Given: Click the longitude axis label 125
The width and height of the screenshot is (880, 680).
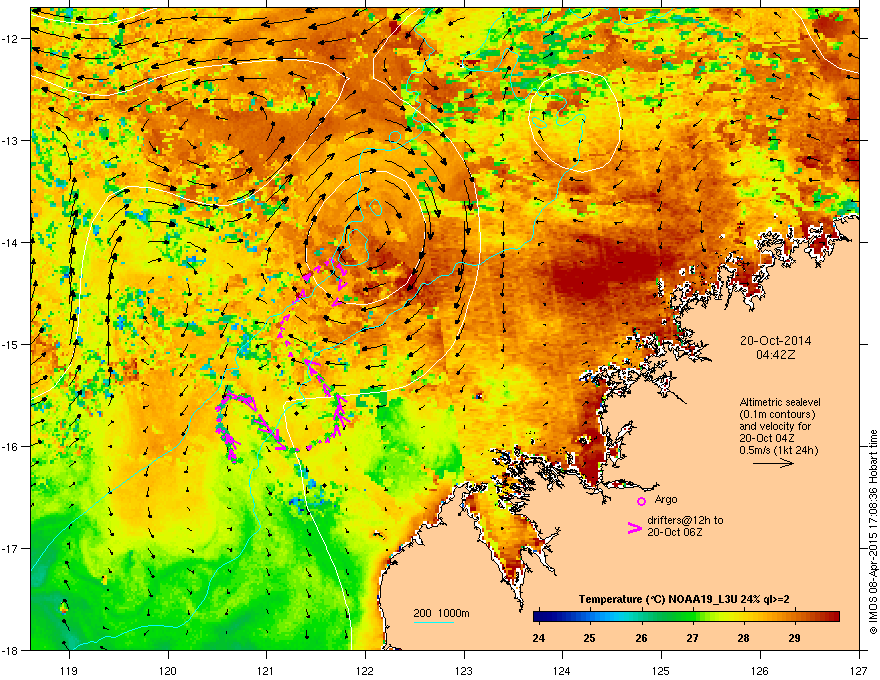Looking at the screenshot, I should pos(661,670).
